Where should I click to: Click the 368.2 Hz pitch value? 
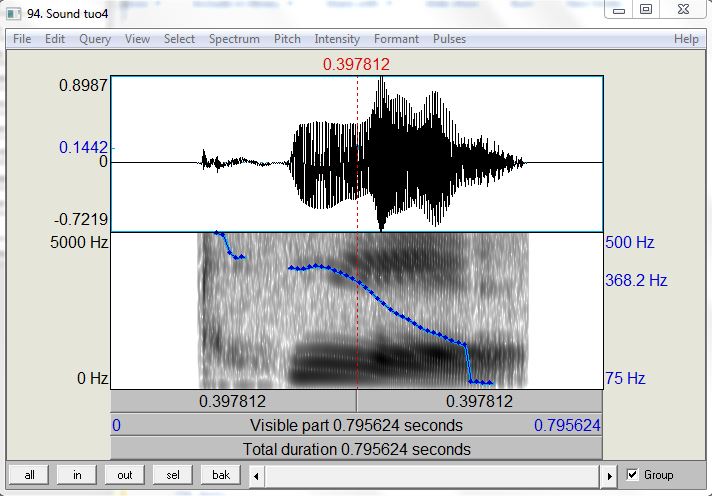636,280
